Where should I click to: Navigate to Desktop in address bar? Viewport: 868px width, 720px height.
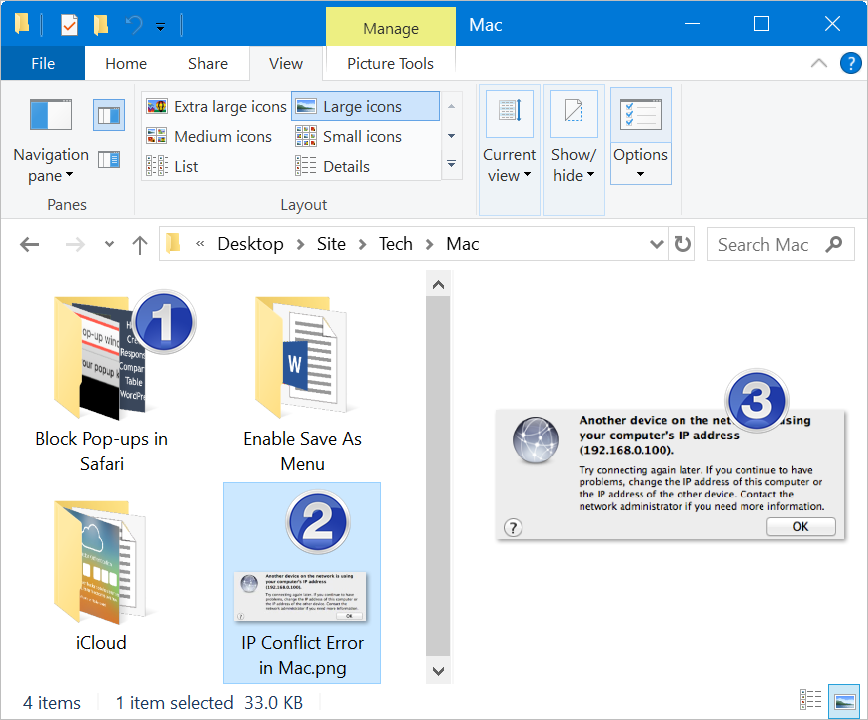coord(250,244)
